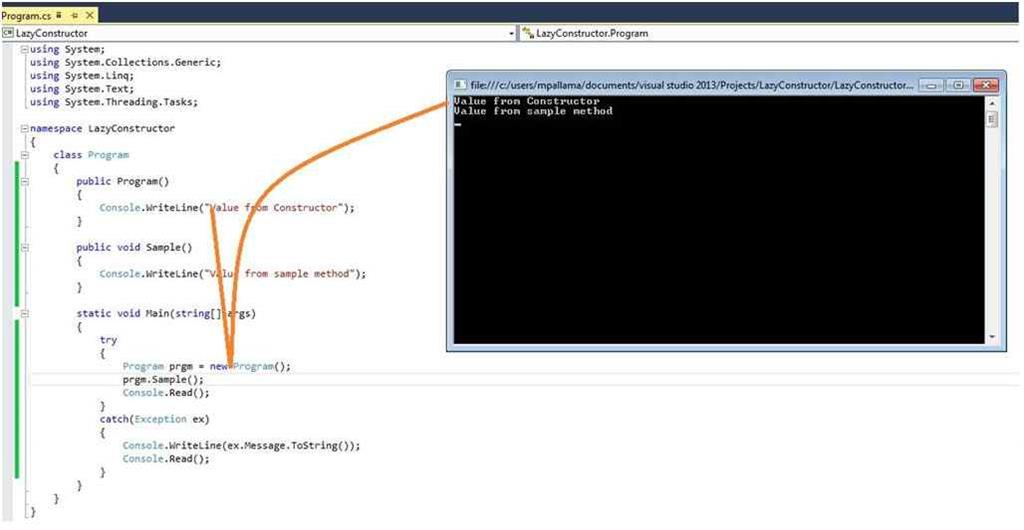Click the console scrollbar down arrow
The image size is (1024, 530).
tap(992, 337)
